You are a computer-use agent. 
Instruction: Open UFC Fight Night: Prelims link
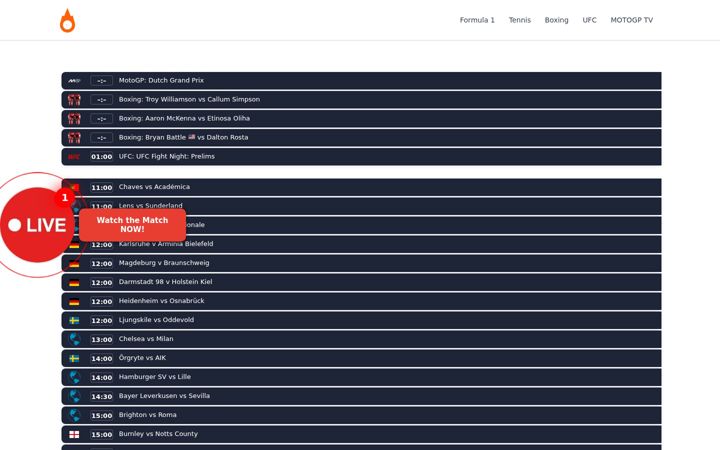click(x=361, y=157)
